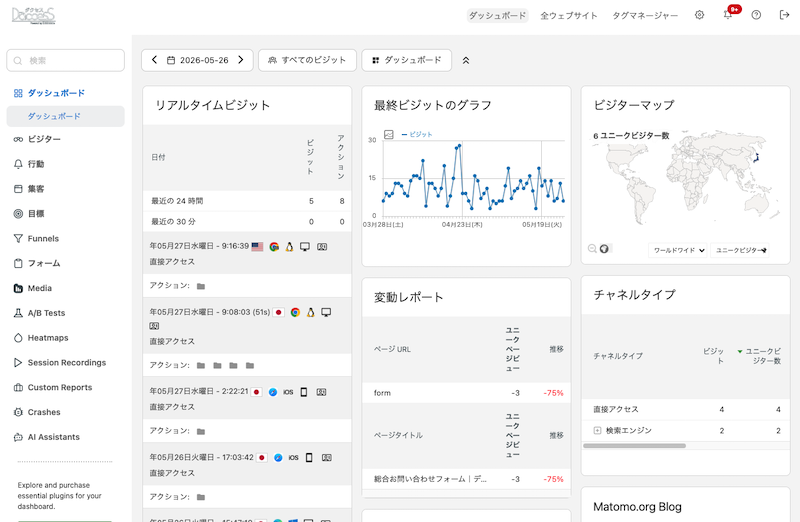Click the desktop icon in 9:16:39 visit
This screenshot has height=522, width=800.
[x=305, y=247]
